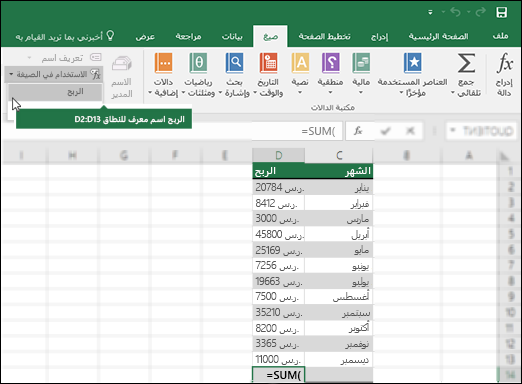The image size is (522, 384).
Task: Click the Name Box field
Action: [481, 131]
